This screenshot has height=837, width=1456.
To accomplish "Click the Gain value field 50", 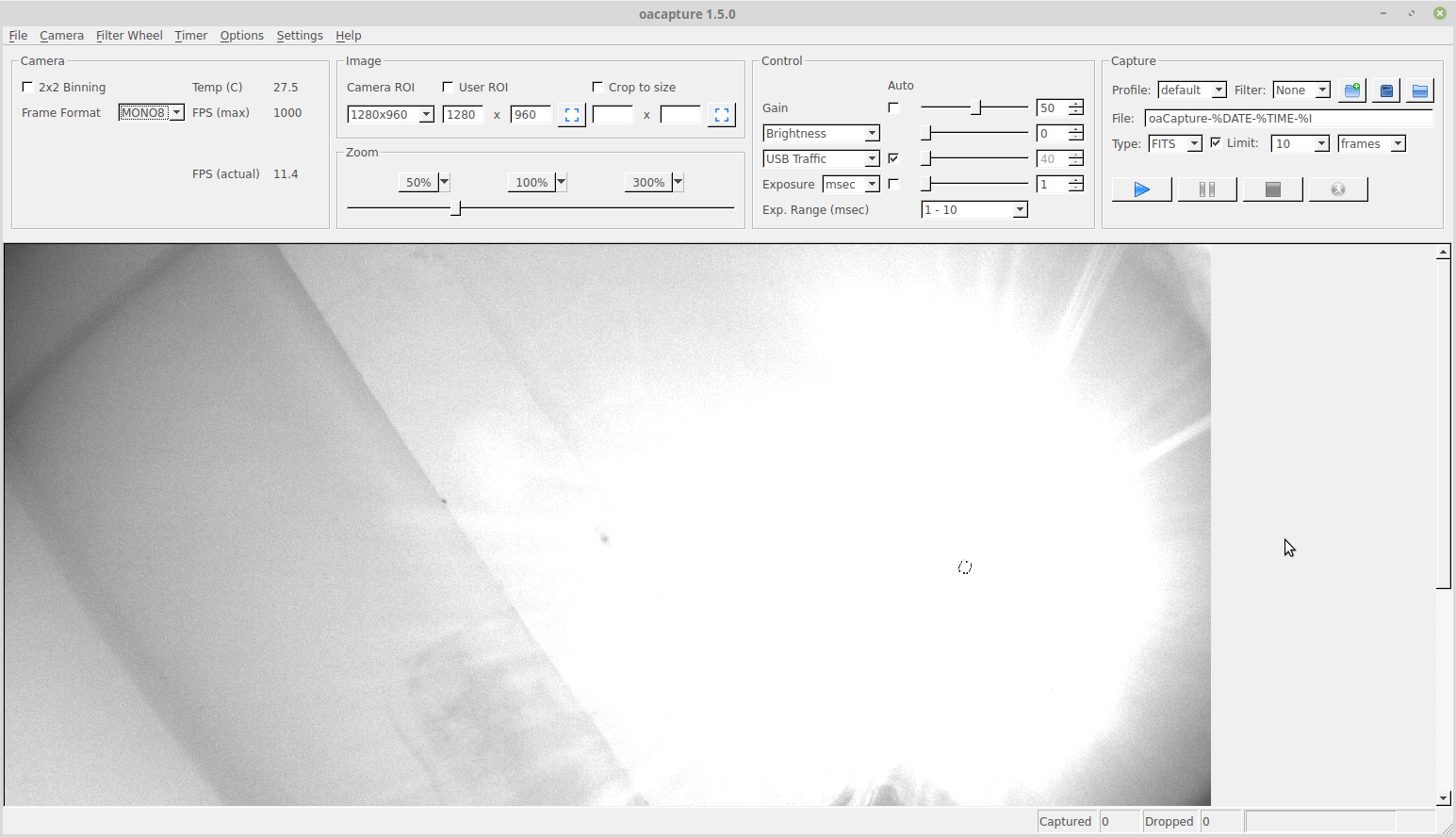I will tap(1052, 107).
